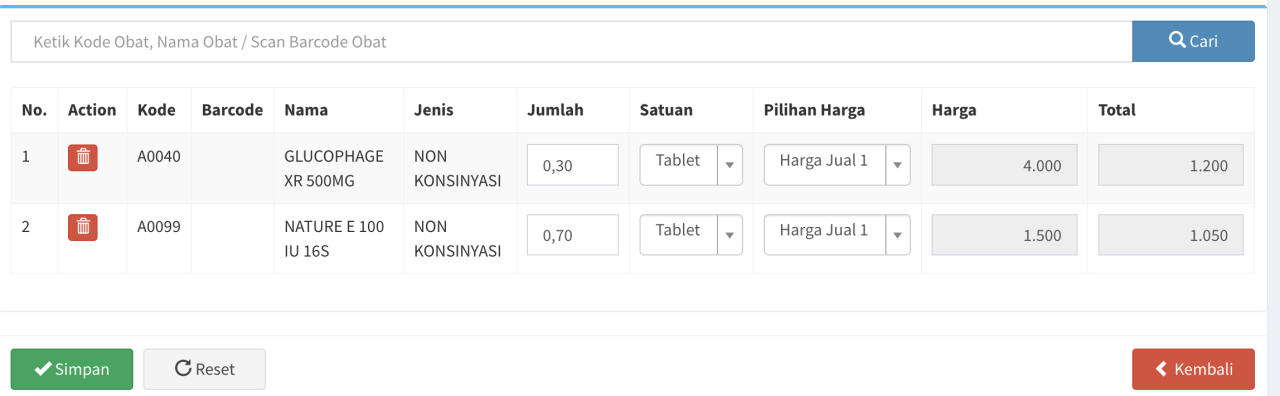The image size is (1280, 396).
Task: Click the Nama column header
Action: coord(306,110)
